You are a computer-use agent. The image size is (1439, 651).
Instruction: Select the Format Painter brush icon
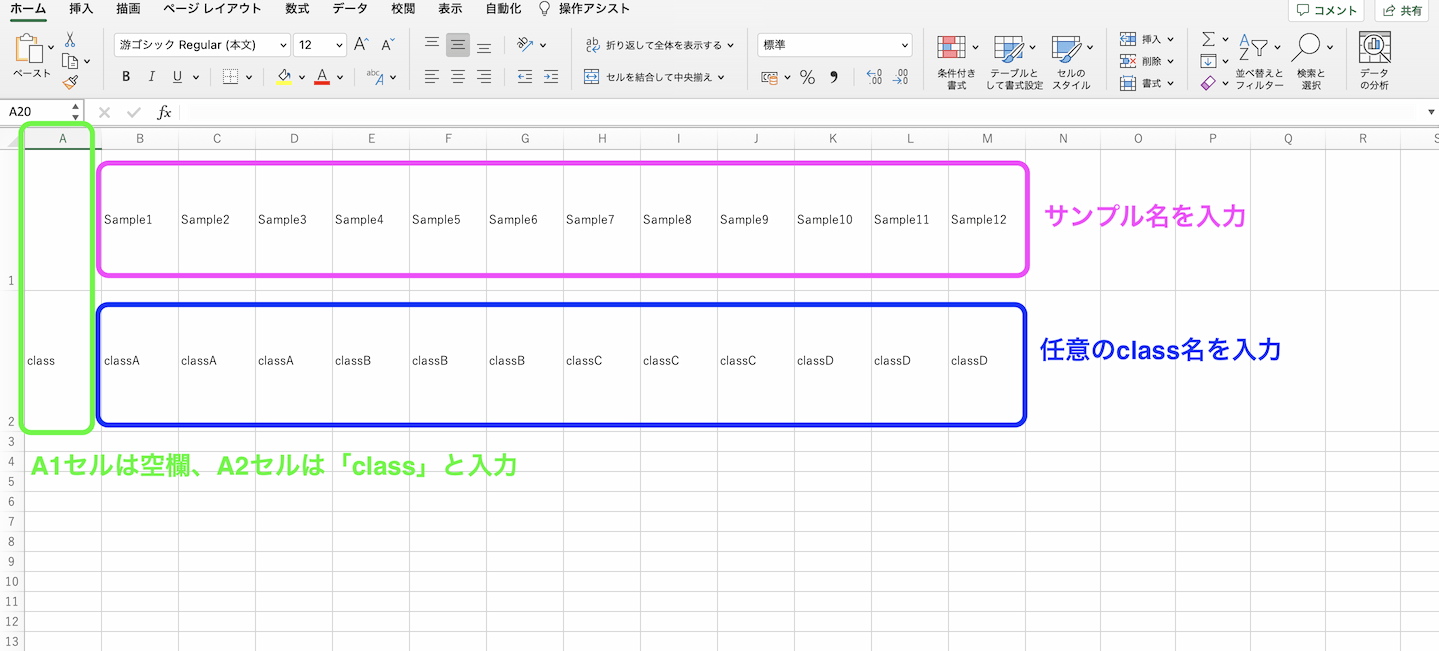[70, 83]
